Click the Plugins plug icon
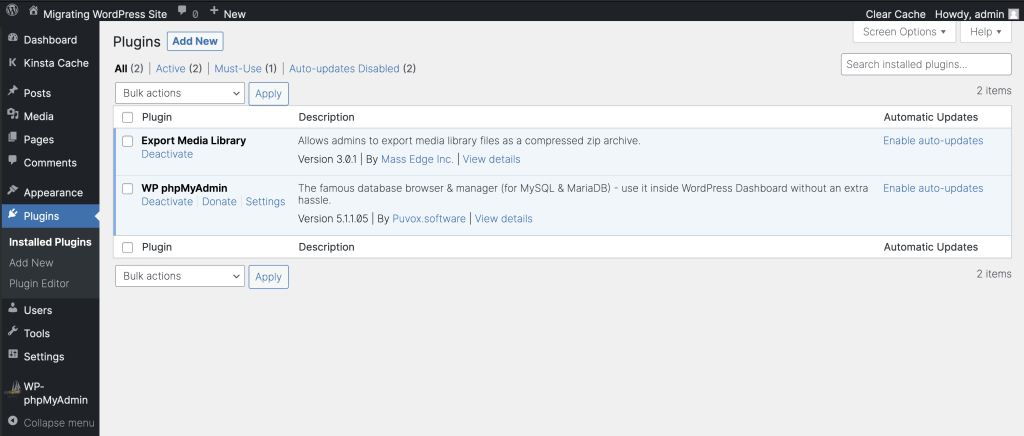 pyautogui.click(x=12, y=214)
